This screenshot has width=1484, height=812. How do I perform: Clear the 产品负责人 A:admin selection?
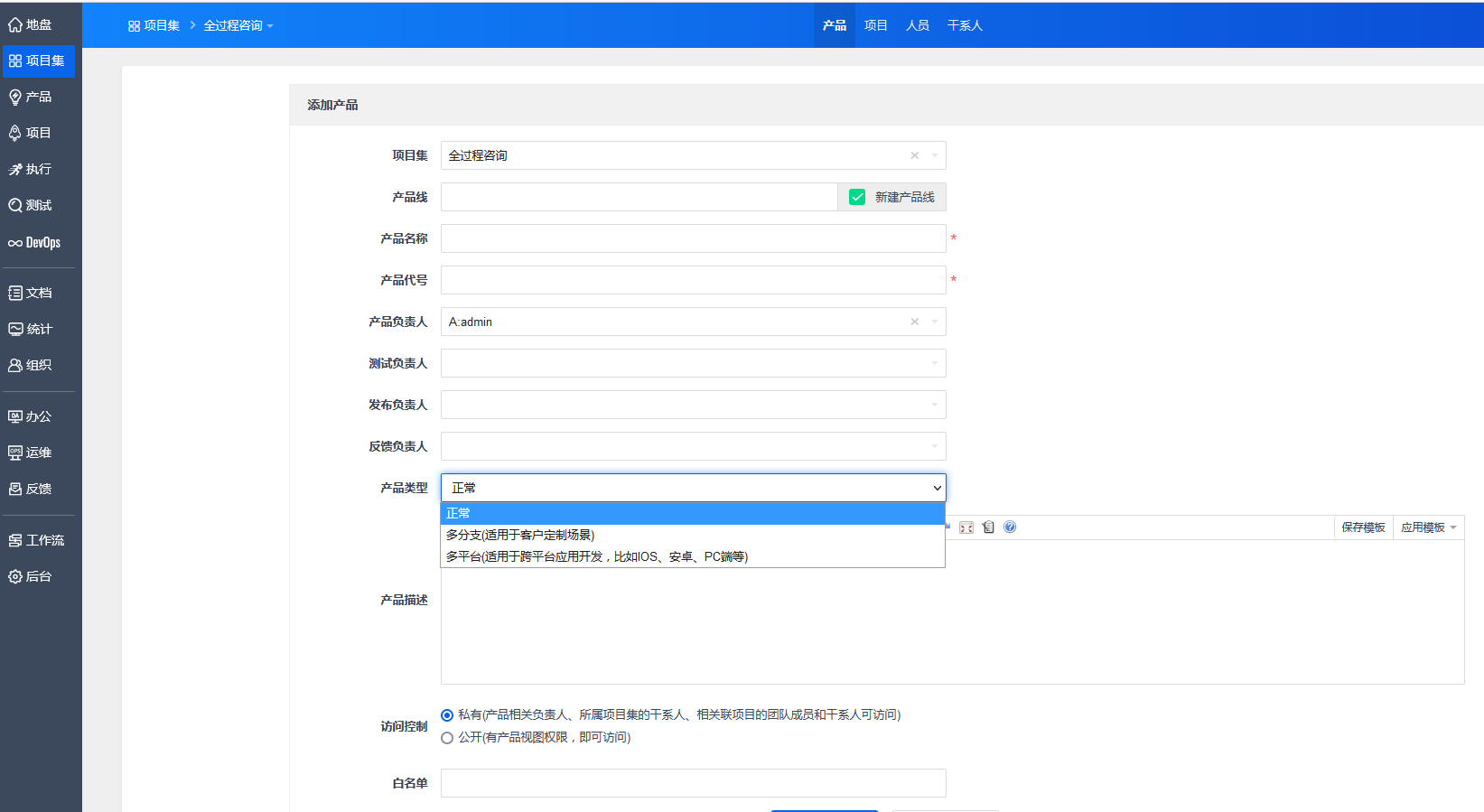(x=914, y=322)
